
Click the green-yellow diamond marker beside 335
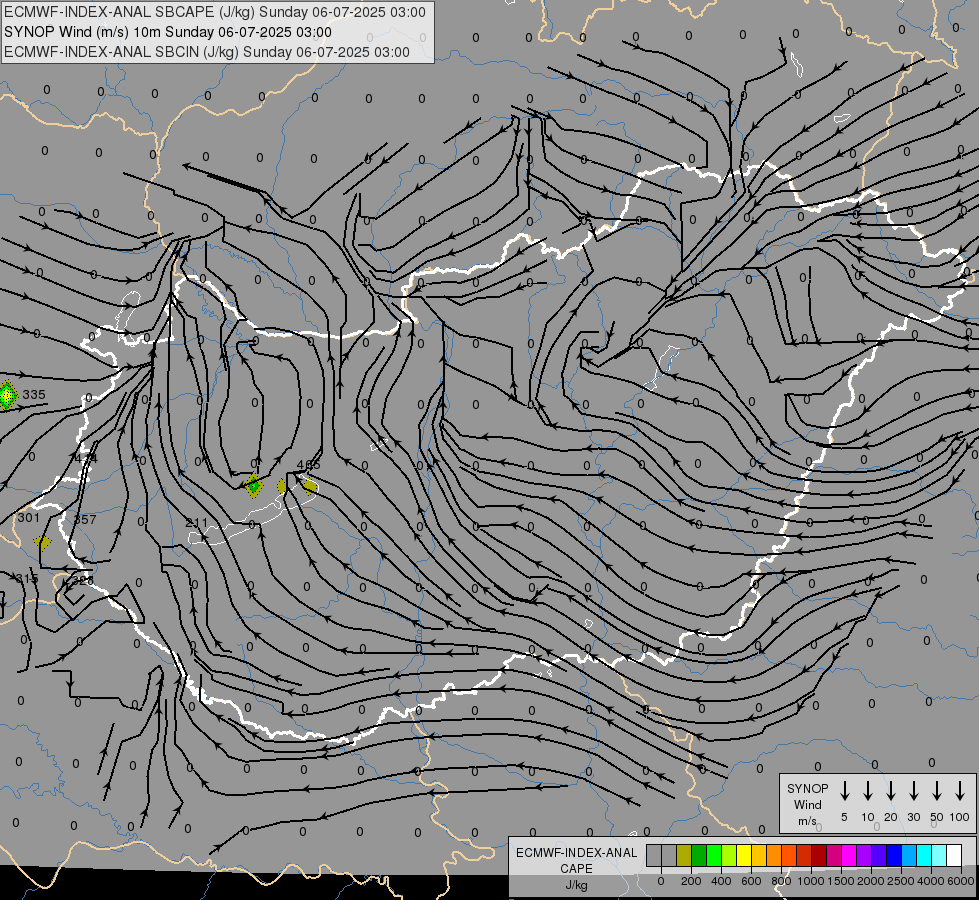click(7, 395)
